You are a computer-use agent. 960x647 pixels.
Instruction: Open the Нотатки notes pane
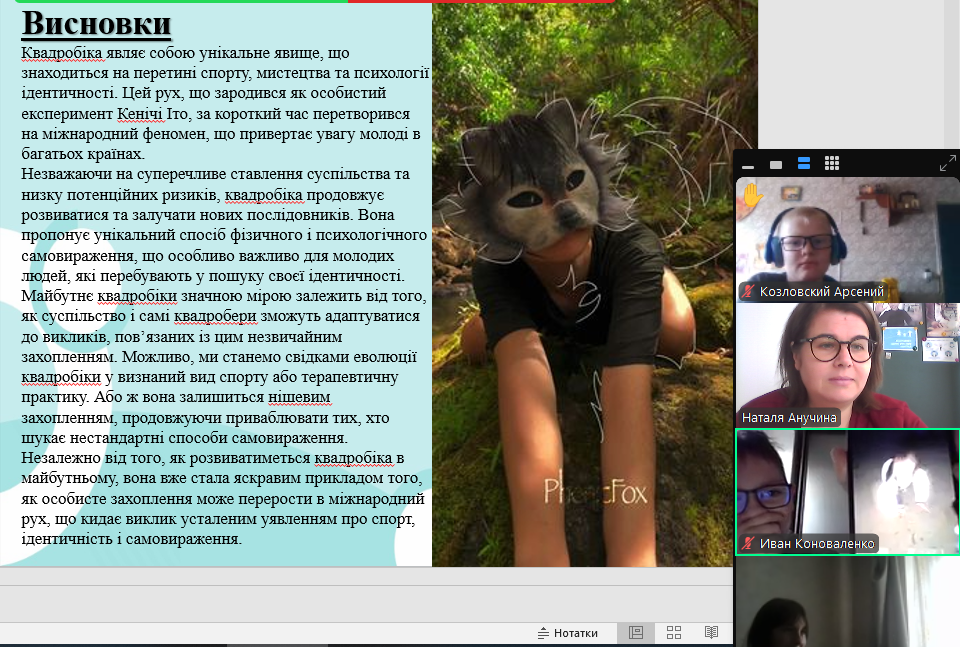568,633
